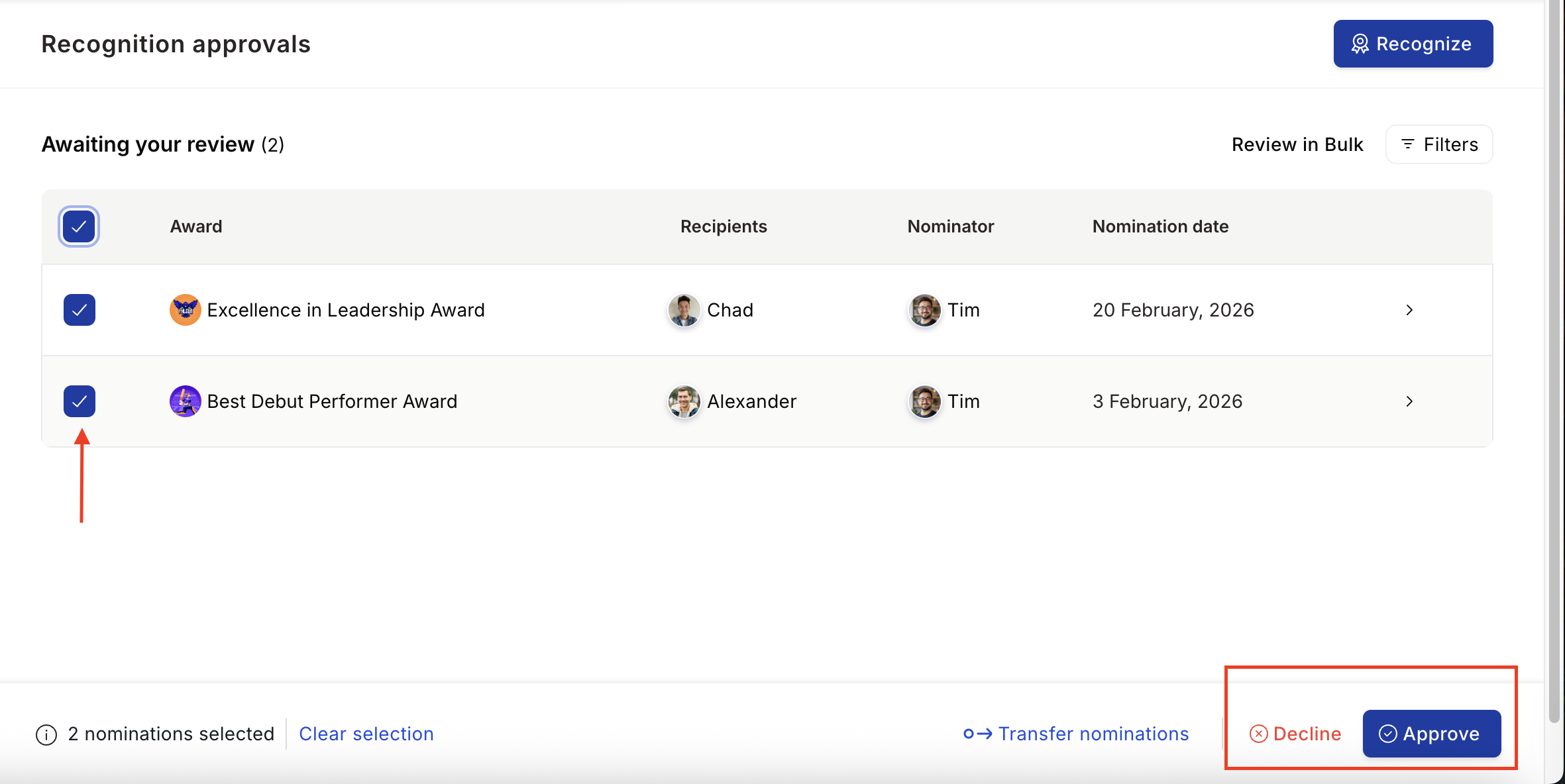Click the Nominator column header

click(x=951, y=226)
